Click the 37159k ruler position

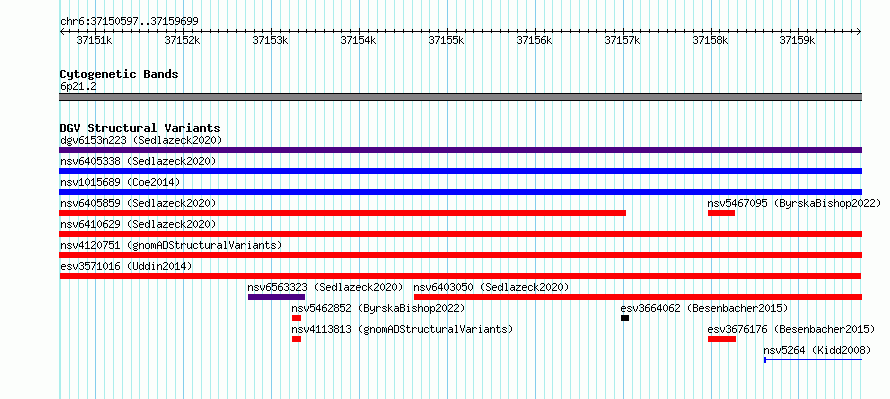point(797,40)
